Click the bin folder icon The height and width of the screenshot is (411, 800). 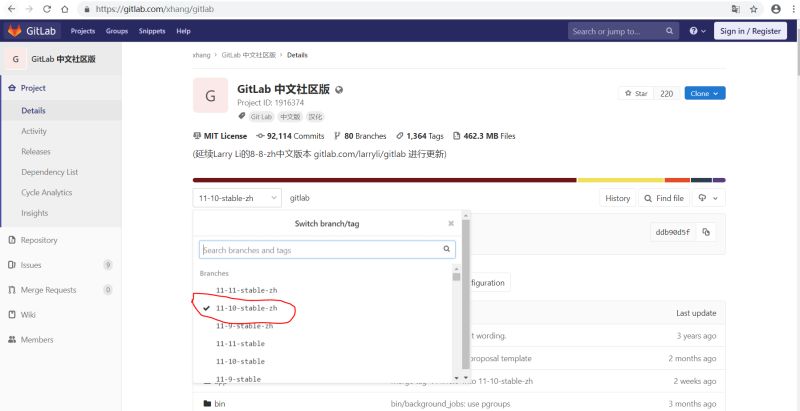point(207,404)
